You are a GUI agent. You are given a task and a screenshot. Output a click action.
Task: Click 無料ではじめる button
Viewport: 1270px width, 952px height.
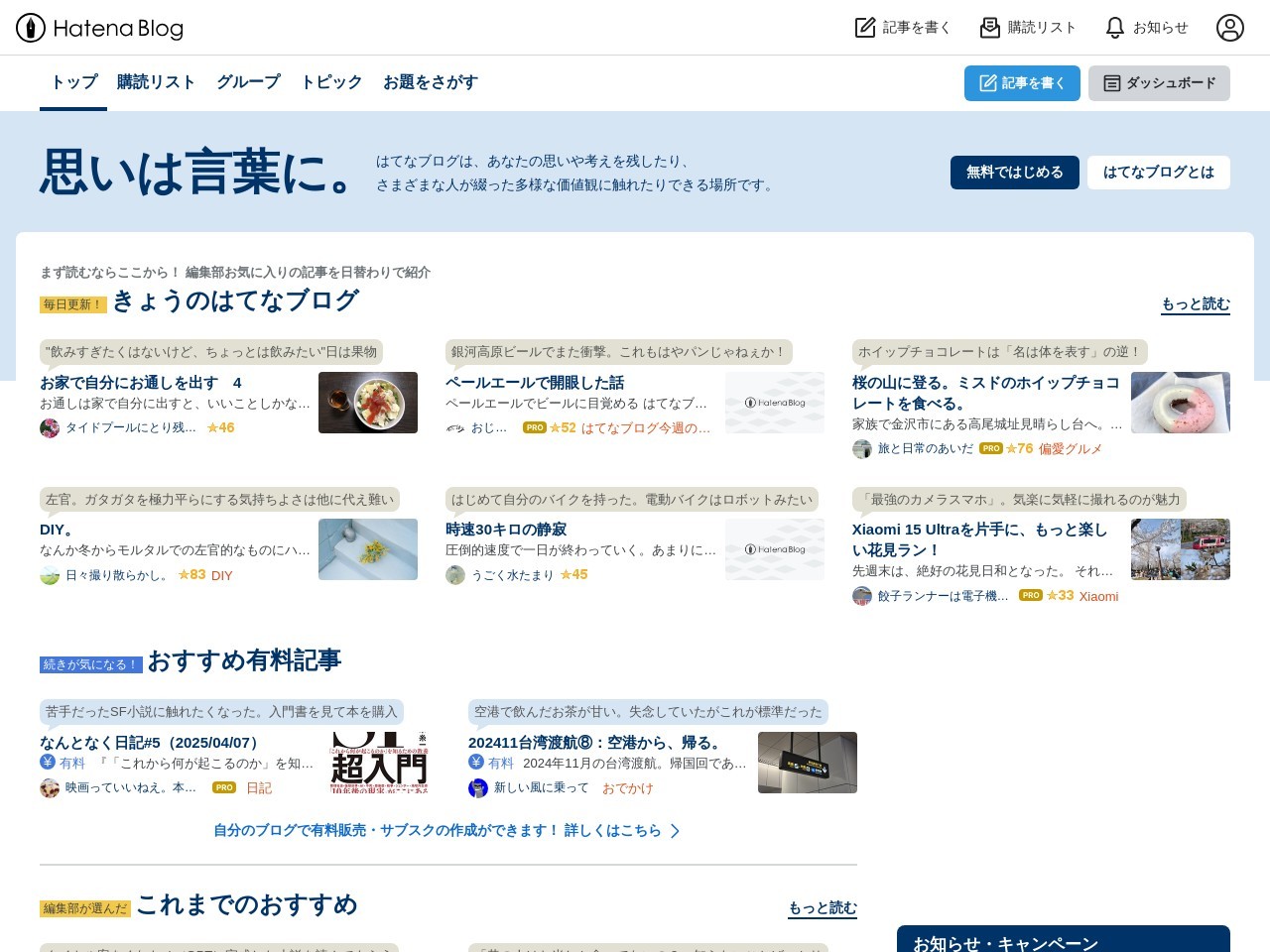tap(1015, 173)
